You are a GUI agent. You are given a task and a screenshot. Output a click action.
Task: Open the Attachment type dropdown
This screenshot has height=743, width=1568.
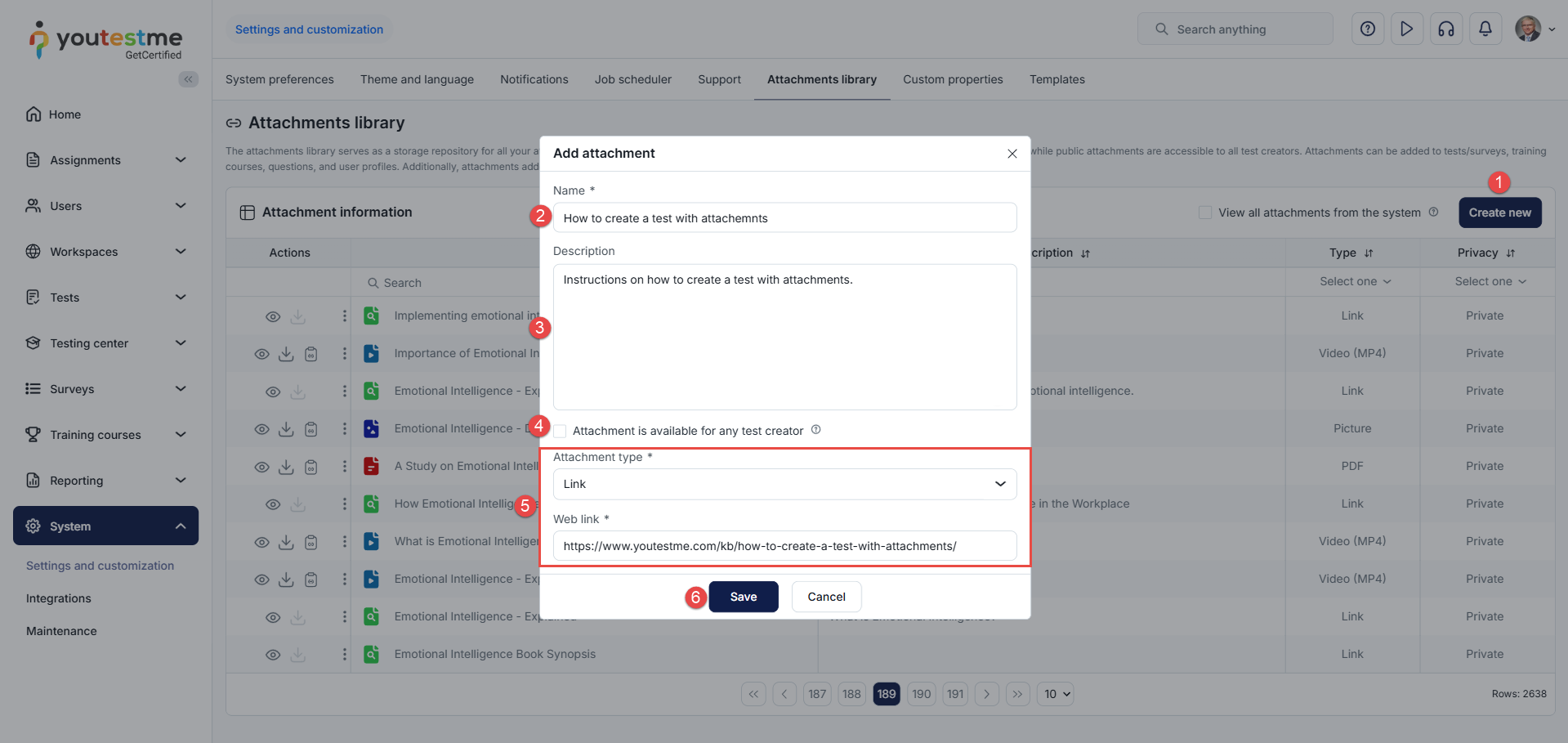click(784, 484)
